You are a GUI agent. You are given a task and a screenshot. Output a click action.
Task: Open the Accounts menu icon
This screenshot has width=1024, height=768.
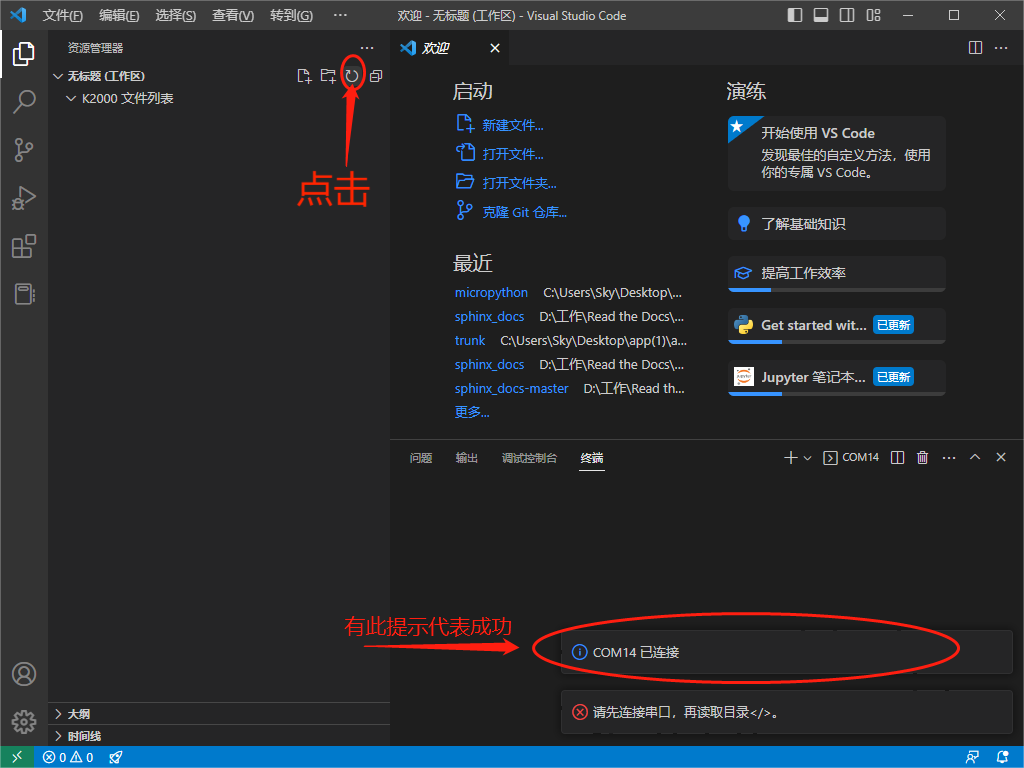24,674
